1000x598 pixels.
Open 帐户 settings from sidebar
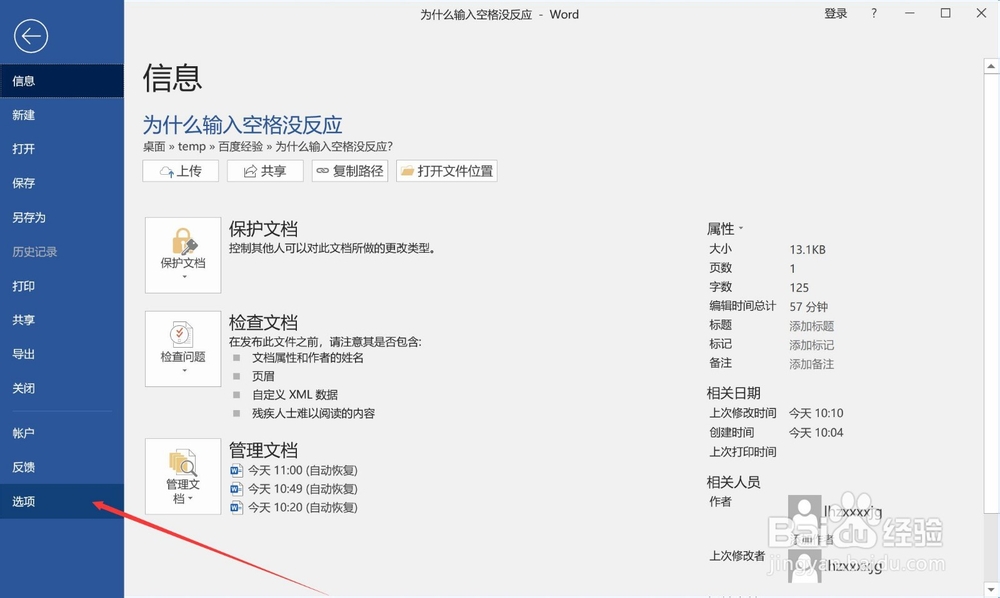(x=62, y=433)
